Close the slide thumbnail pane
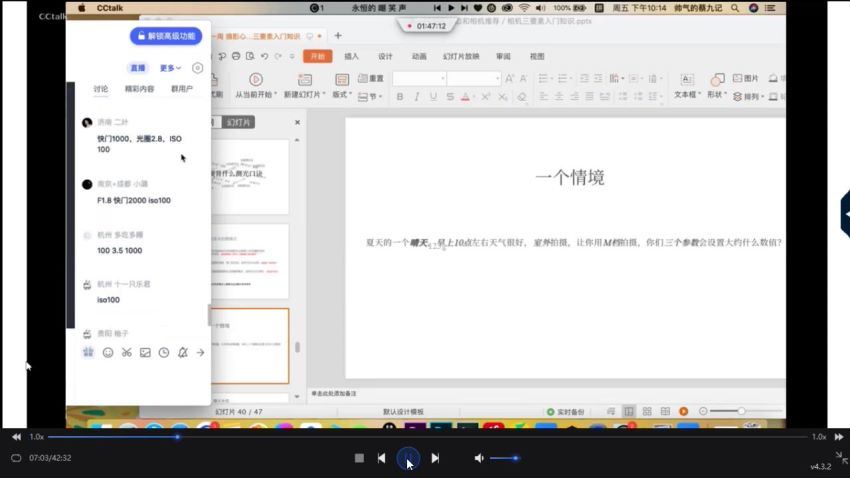The height and width of the screenshot is (478, 850). pyautogui.click(x=298, y=122)
